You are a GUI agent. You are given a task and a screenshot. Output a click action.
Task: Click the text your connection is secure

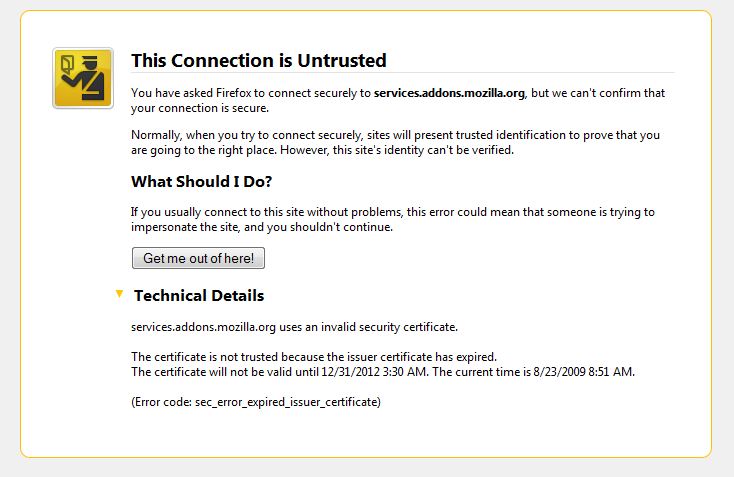[x=200, y=108]
